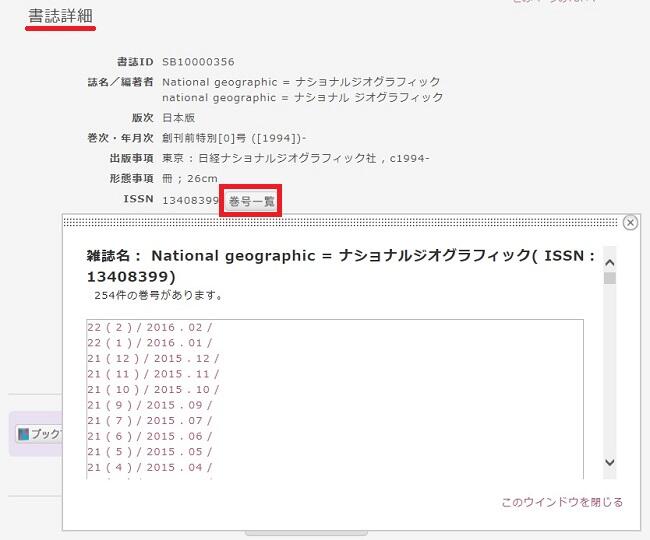Click bibliographic ID SB10000356
This screenshot has width=650, height=540.
198,62
